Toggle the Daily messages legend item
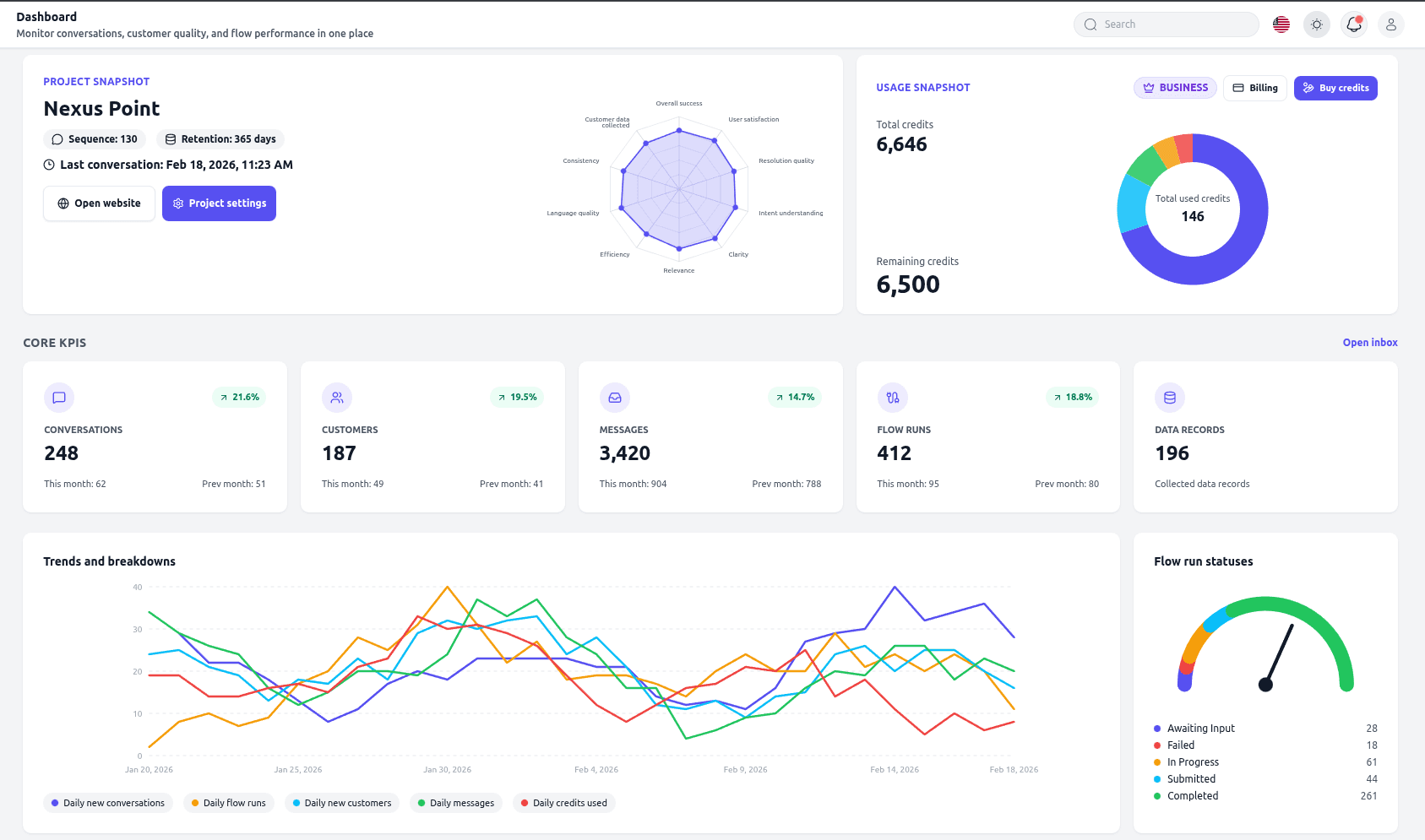The width and height of the screenshot is (1425, 840). tap(455, 803)
